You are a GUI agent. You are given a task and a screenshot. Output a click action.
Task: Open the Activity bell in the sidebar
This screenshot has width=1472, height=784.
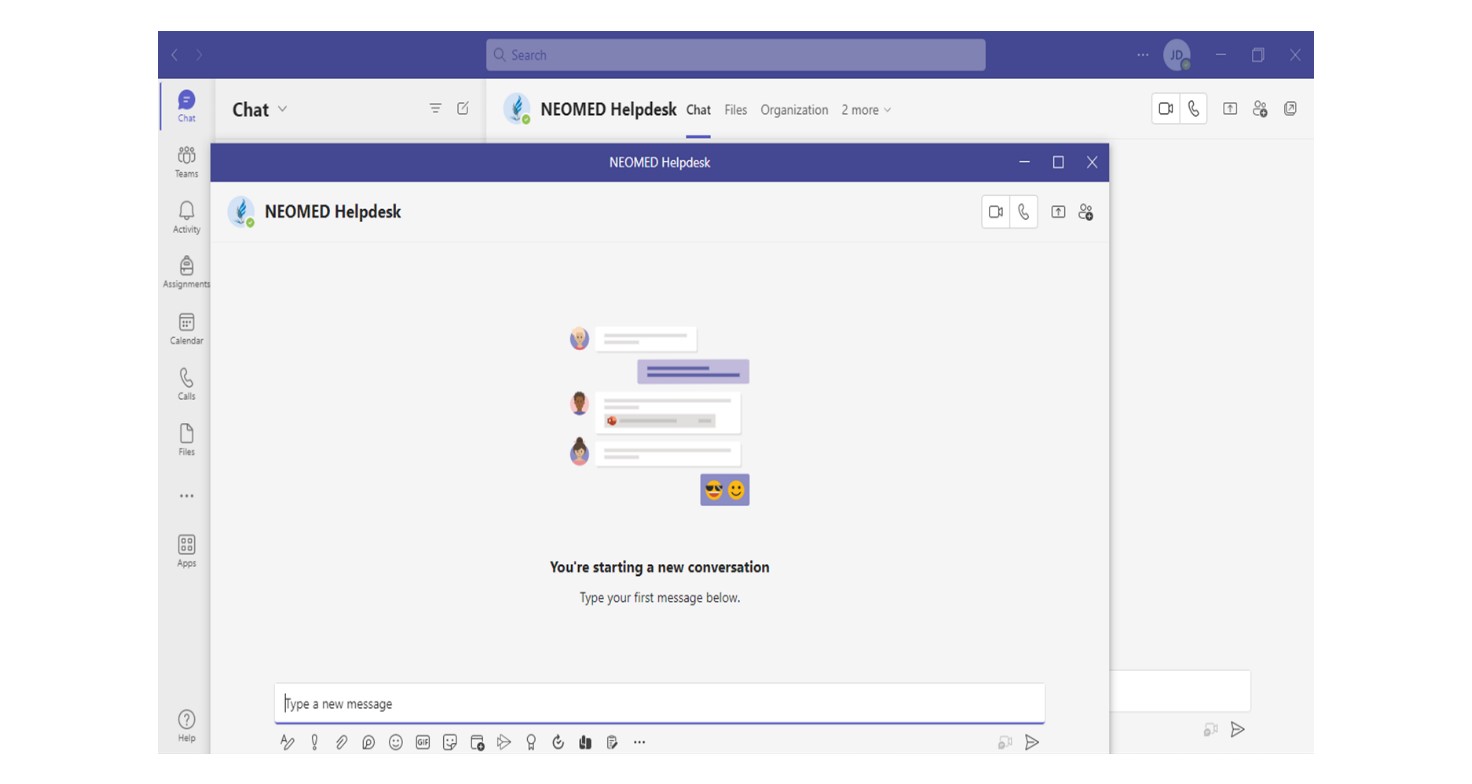[186, 216]
